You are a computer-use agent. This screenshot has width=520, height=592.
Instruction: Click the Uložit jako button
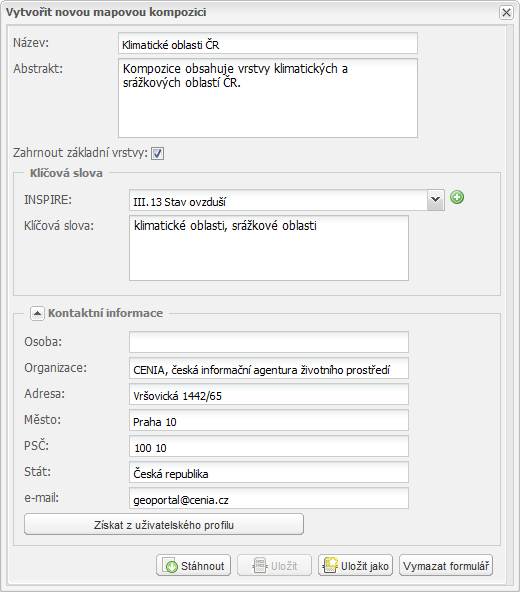click(x=355, y=565)
